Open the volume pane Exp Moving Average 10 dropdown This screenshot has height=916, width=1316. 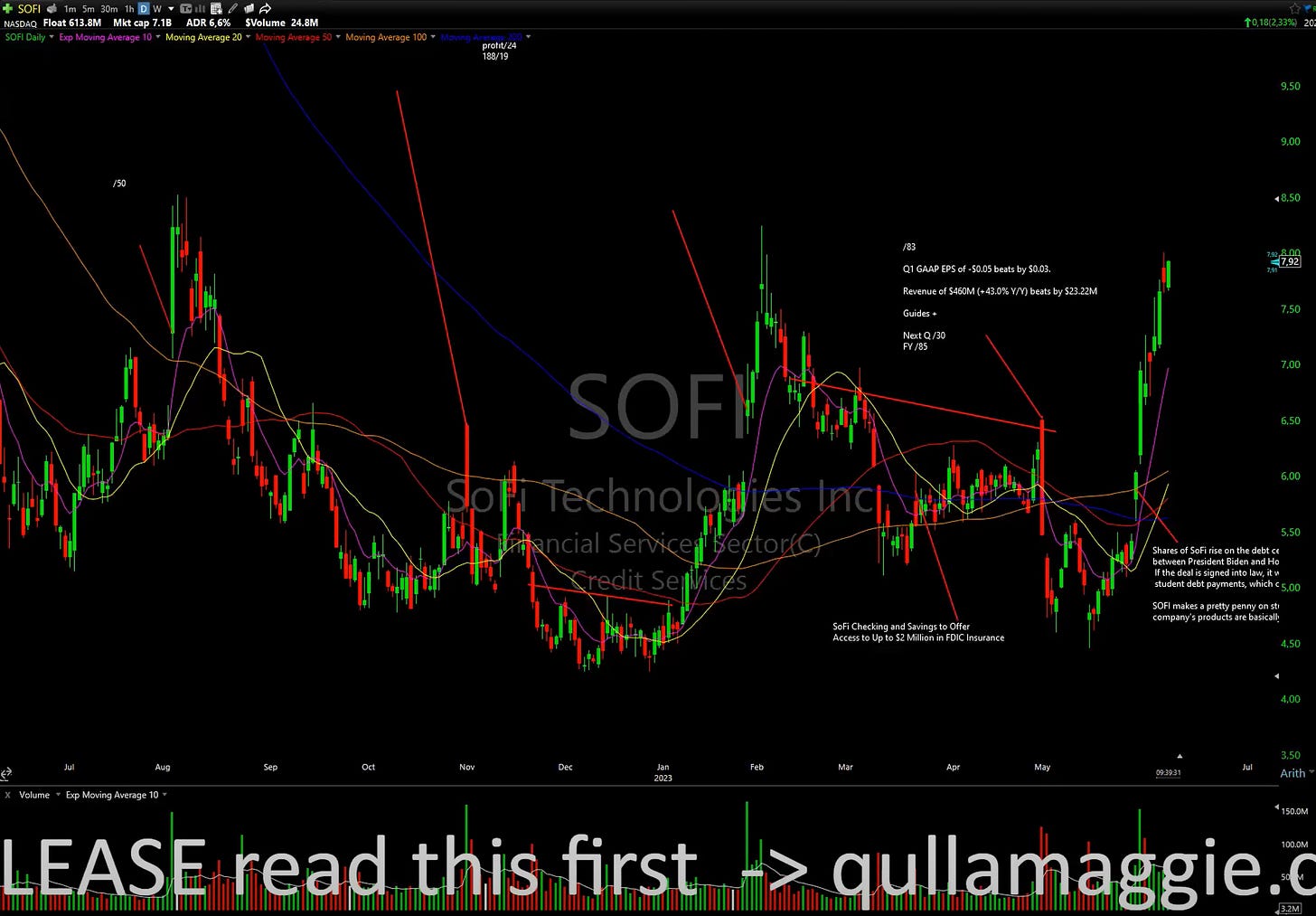pos(164,795)
